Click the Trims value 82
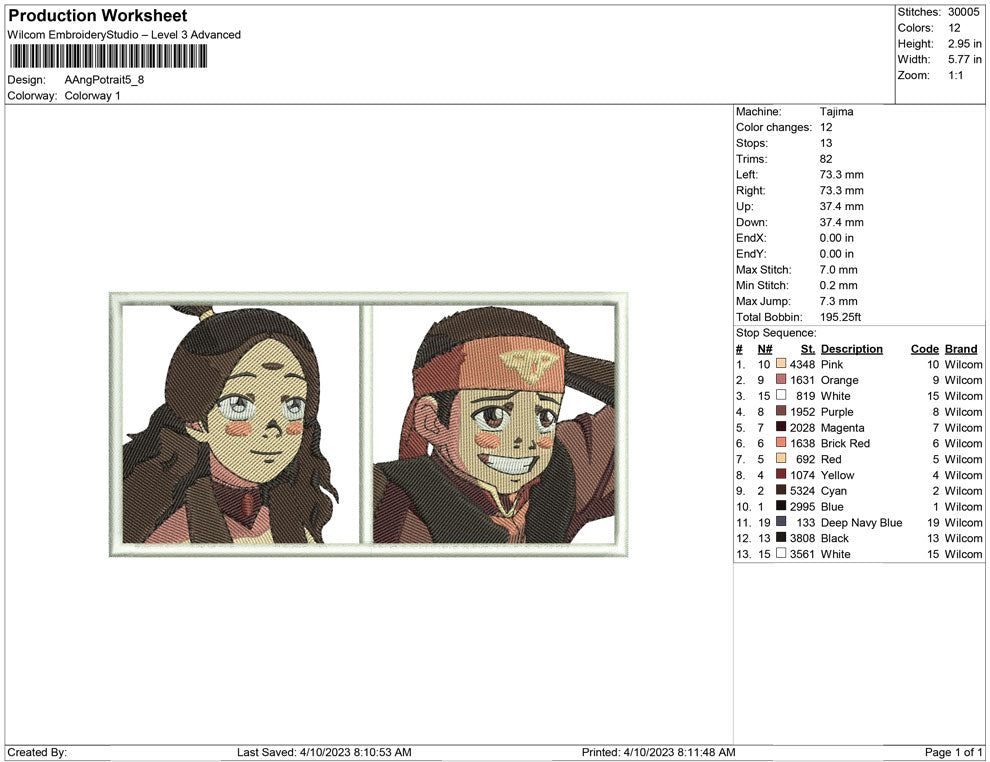The height and width of the screenshot is (762, 990). click(826, 159)
